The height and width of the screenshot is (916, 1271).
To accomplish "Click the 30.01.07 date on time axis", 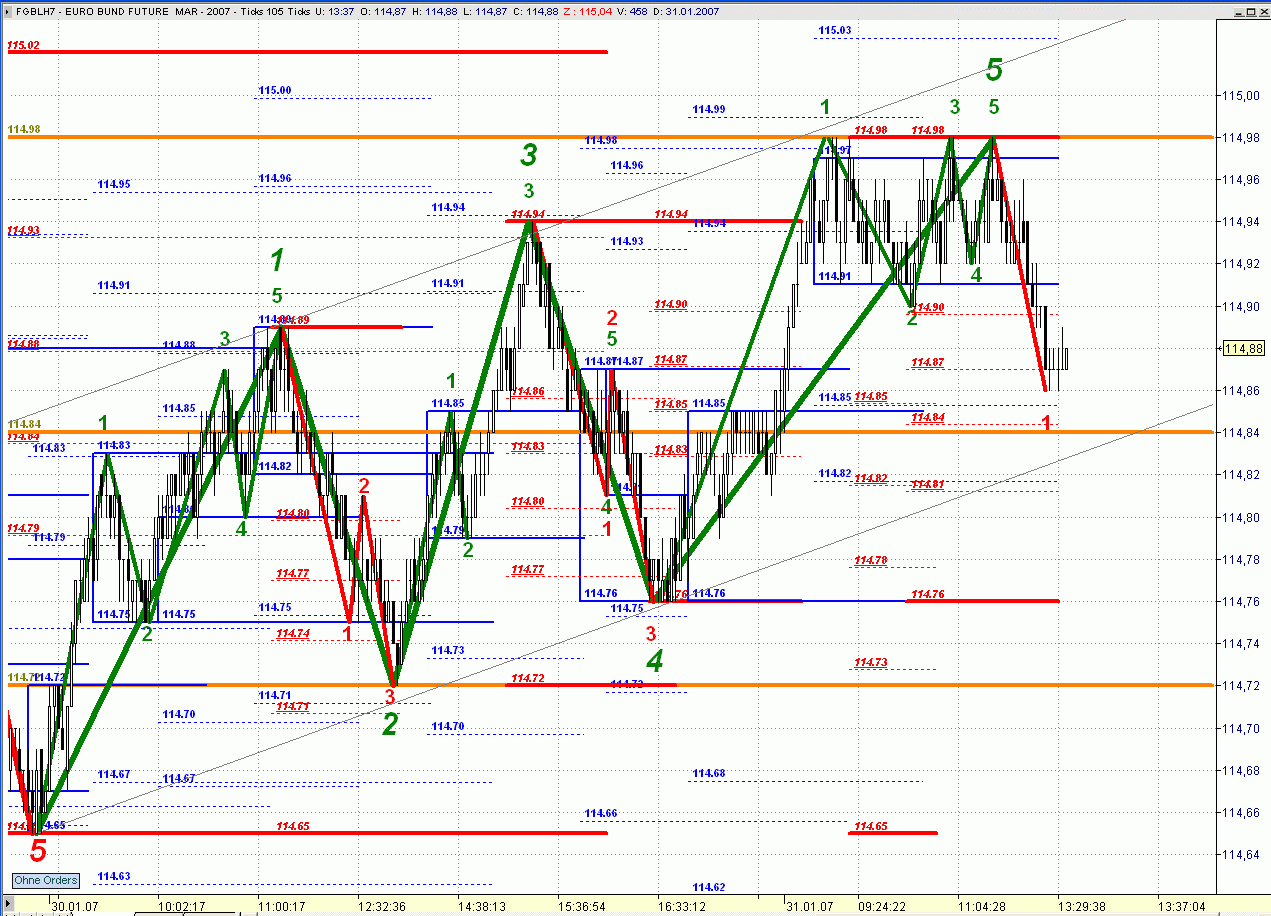I will pos(76,906).
